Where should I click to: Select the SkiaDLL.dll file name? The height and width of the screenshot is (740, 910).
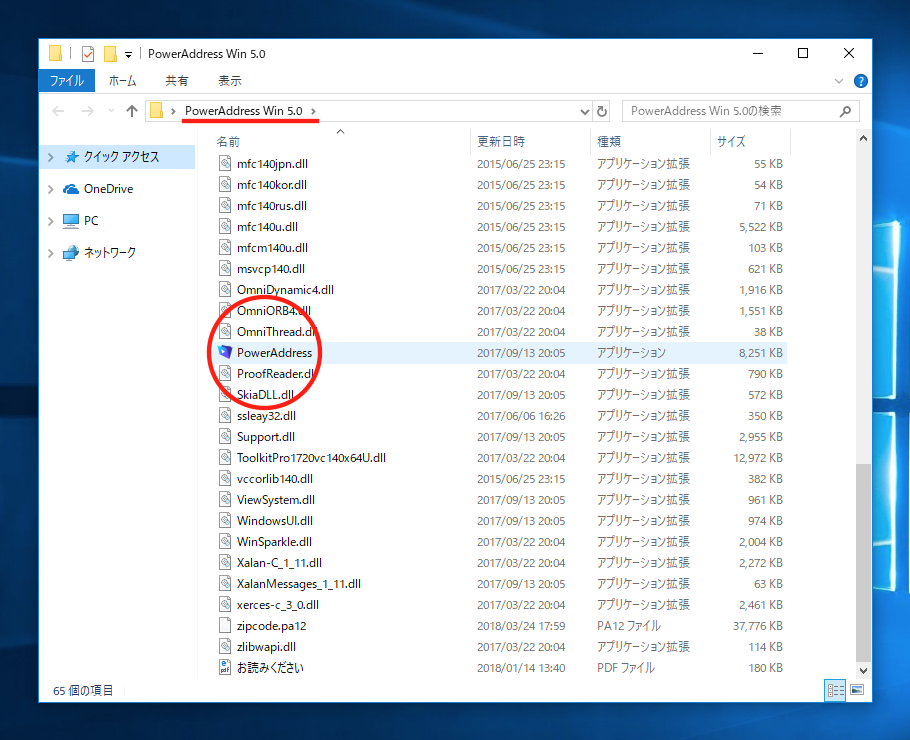click(x=265, y=395)
